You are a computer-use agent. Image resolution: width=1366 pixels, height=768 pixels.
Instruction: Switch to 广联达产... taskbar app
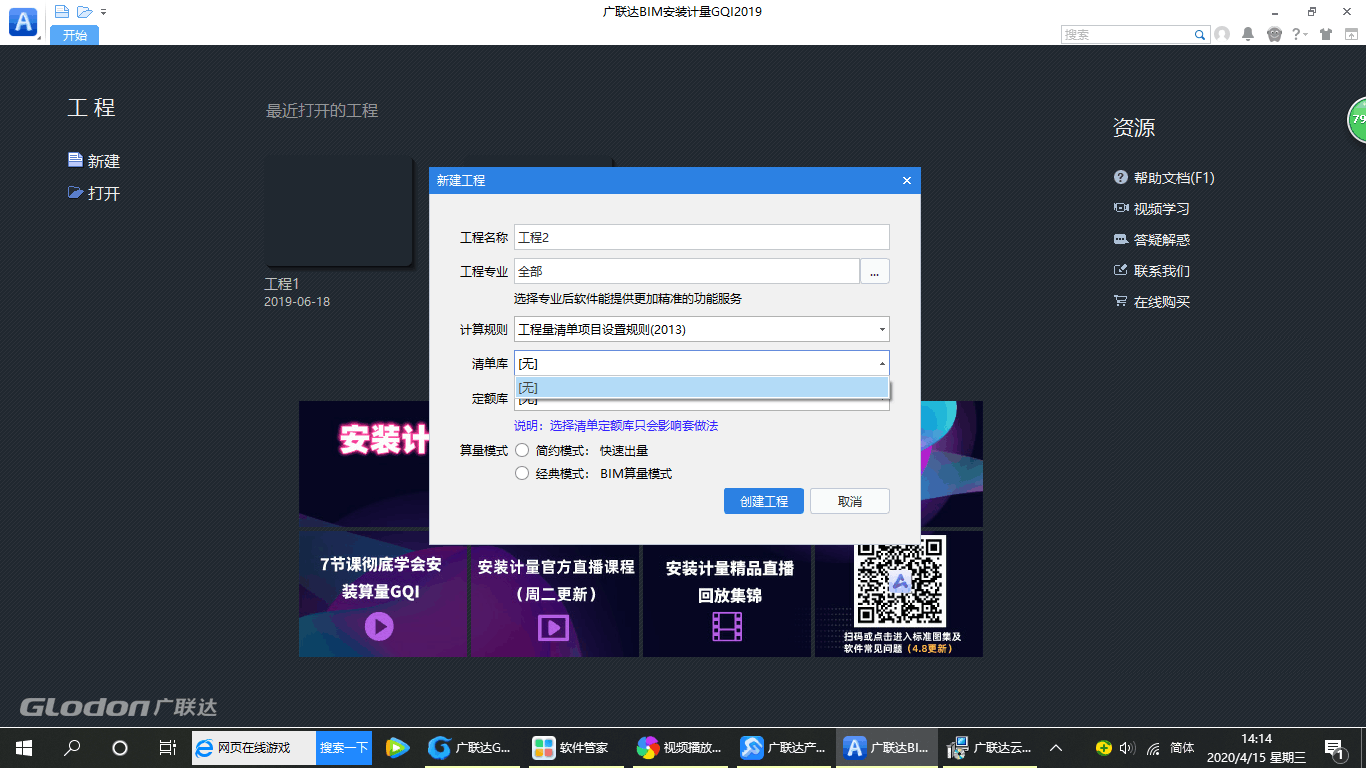coord(782,747)
